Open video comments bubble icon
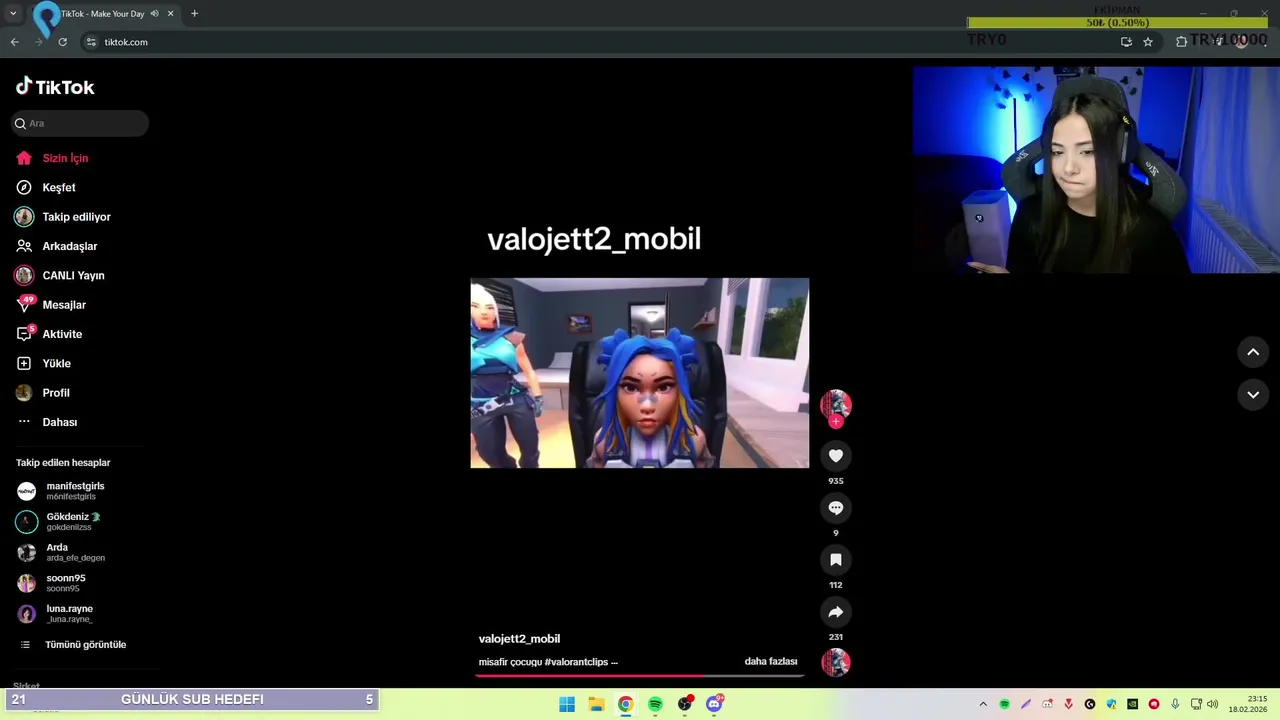1280x720 pixels. pos(836,508)
